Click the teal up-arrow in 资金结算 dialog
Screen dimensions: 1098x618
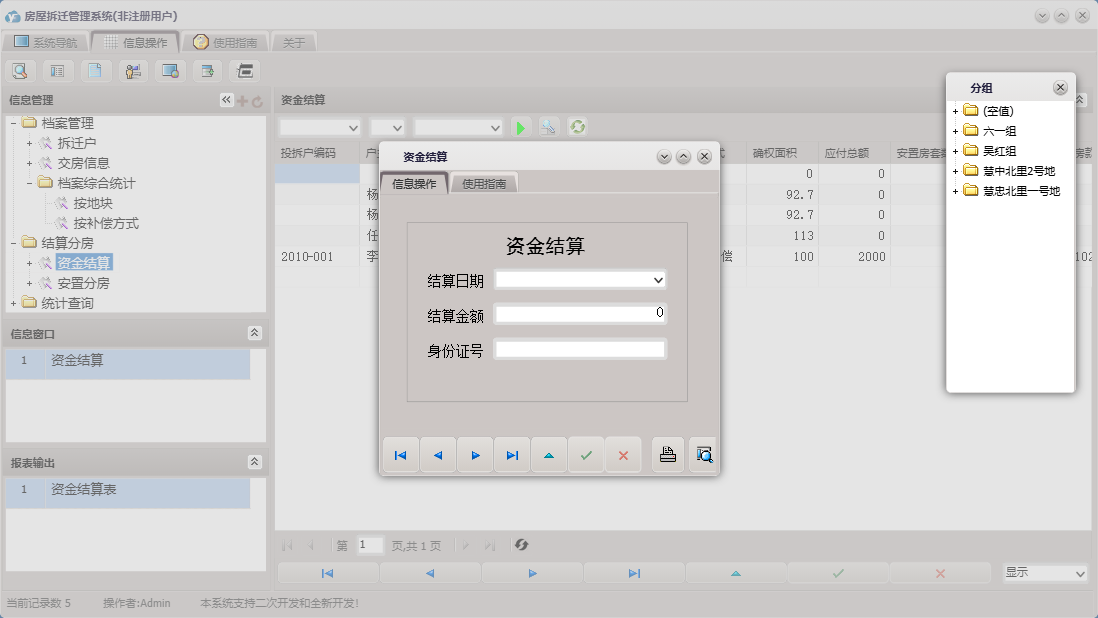[x=549, y=455]
